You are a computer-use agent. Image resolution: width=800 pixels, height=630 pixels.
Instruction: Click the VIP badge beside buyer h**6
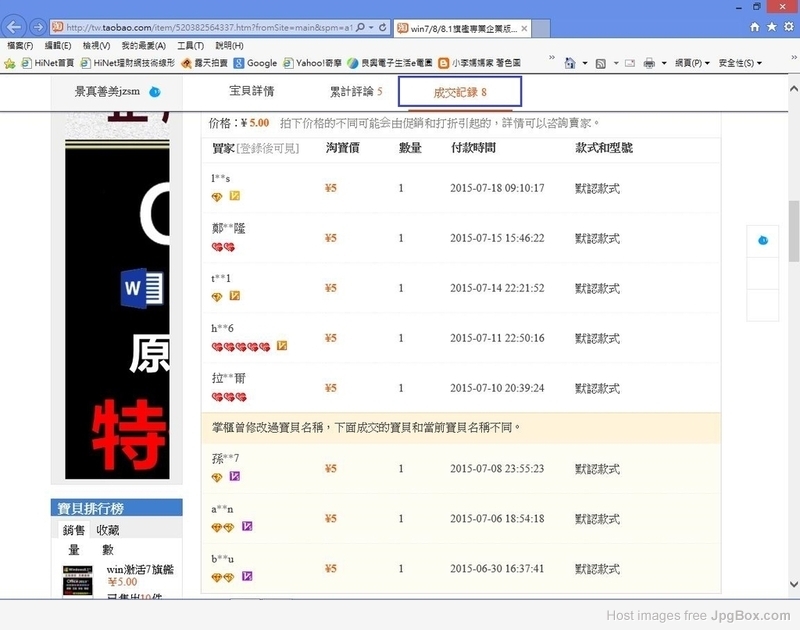(x=282, y=346)
